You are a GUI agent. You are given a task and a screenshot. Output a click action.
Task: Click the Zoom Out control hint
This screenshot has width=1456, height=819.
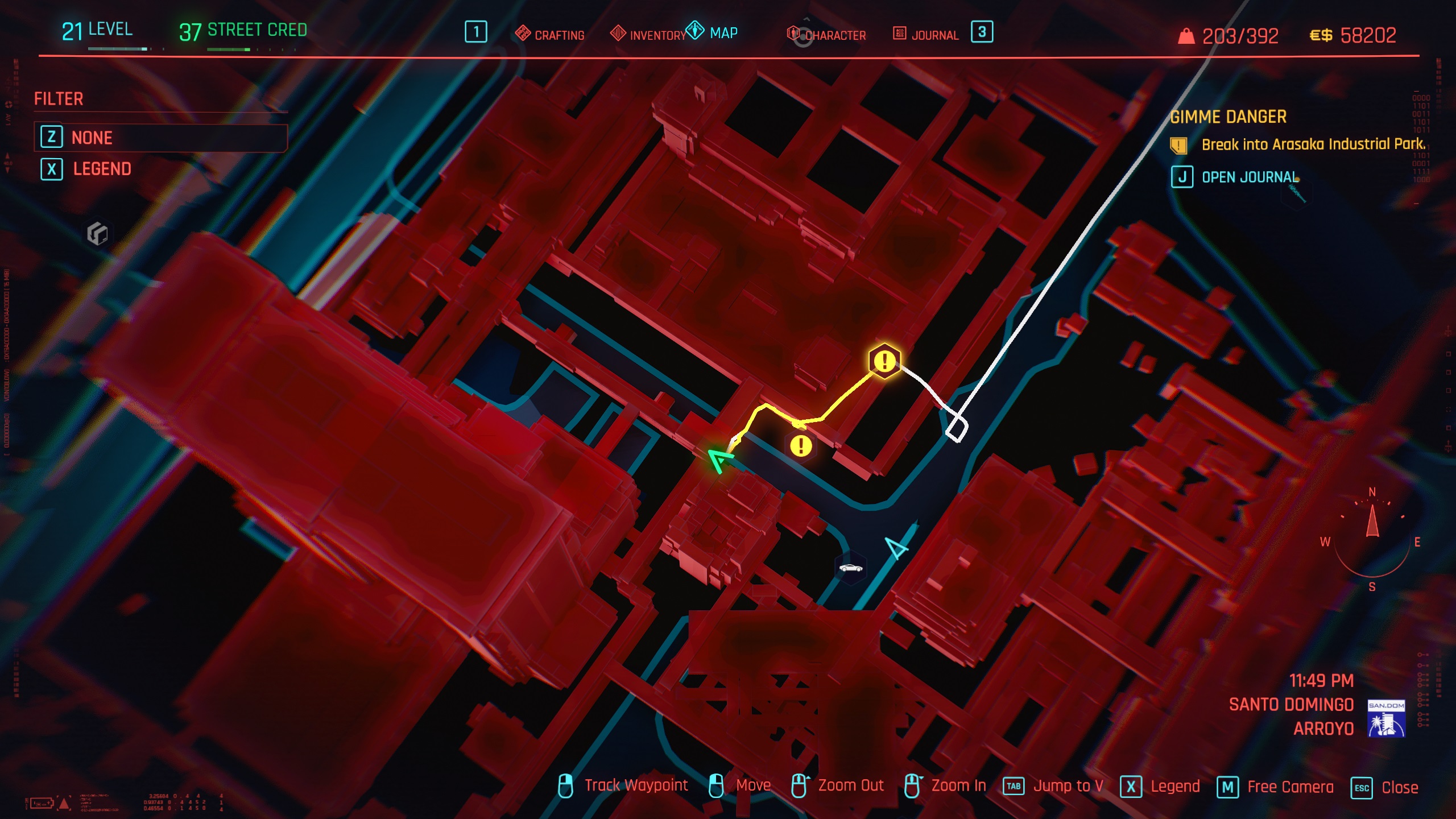851,785
